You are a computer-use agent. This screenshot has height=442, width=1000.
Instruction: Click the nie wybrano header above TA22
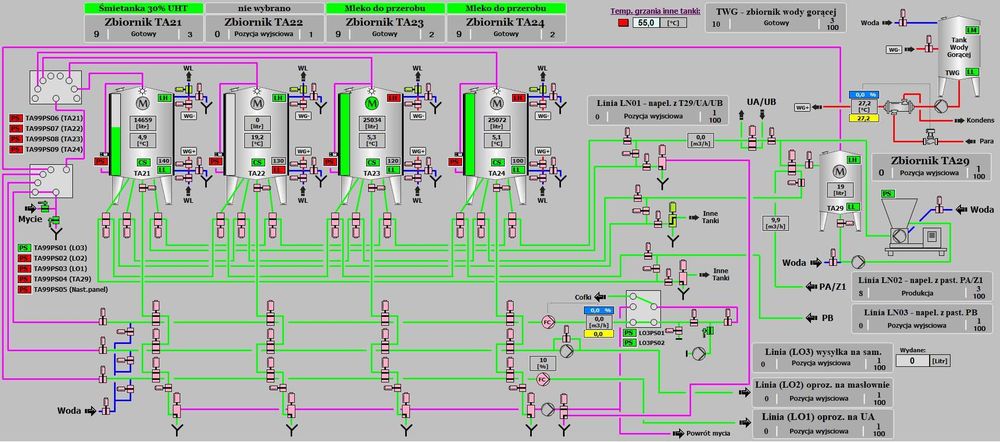pyautogui.click(x=265, y=8)
